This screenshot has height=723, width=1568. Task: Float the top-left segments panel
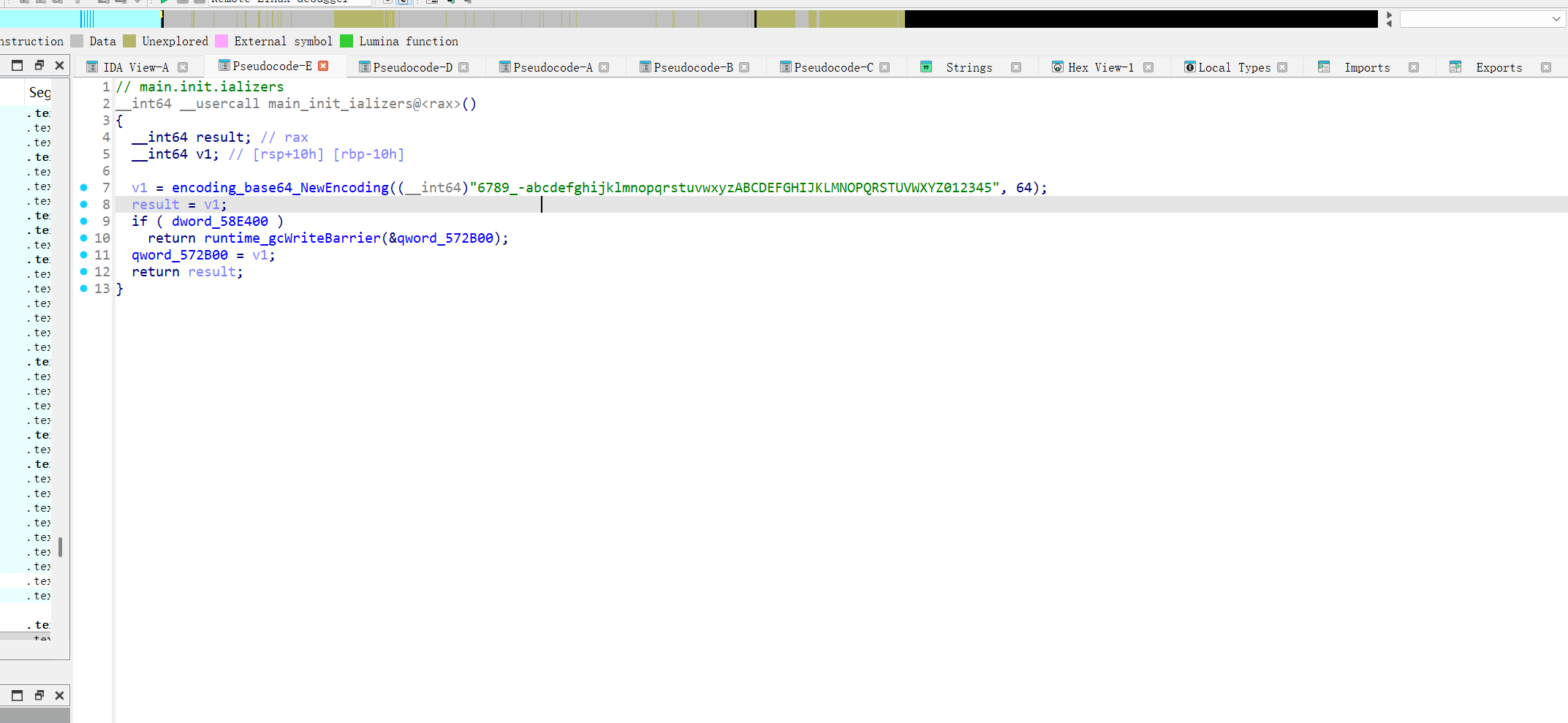(x=39, y=65)
